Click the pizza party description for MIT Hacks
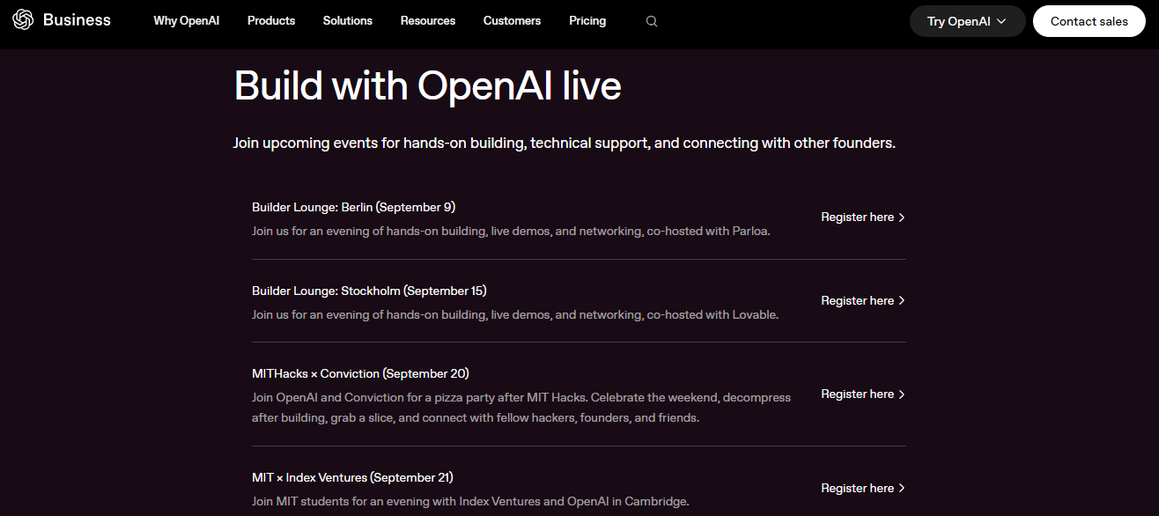Screen dimensions: 1159x516 click(521, 408)
